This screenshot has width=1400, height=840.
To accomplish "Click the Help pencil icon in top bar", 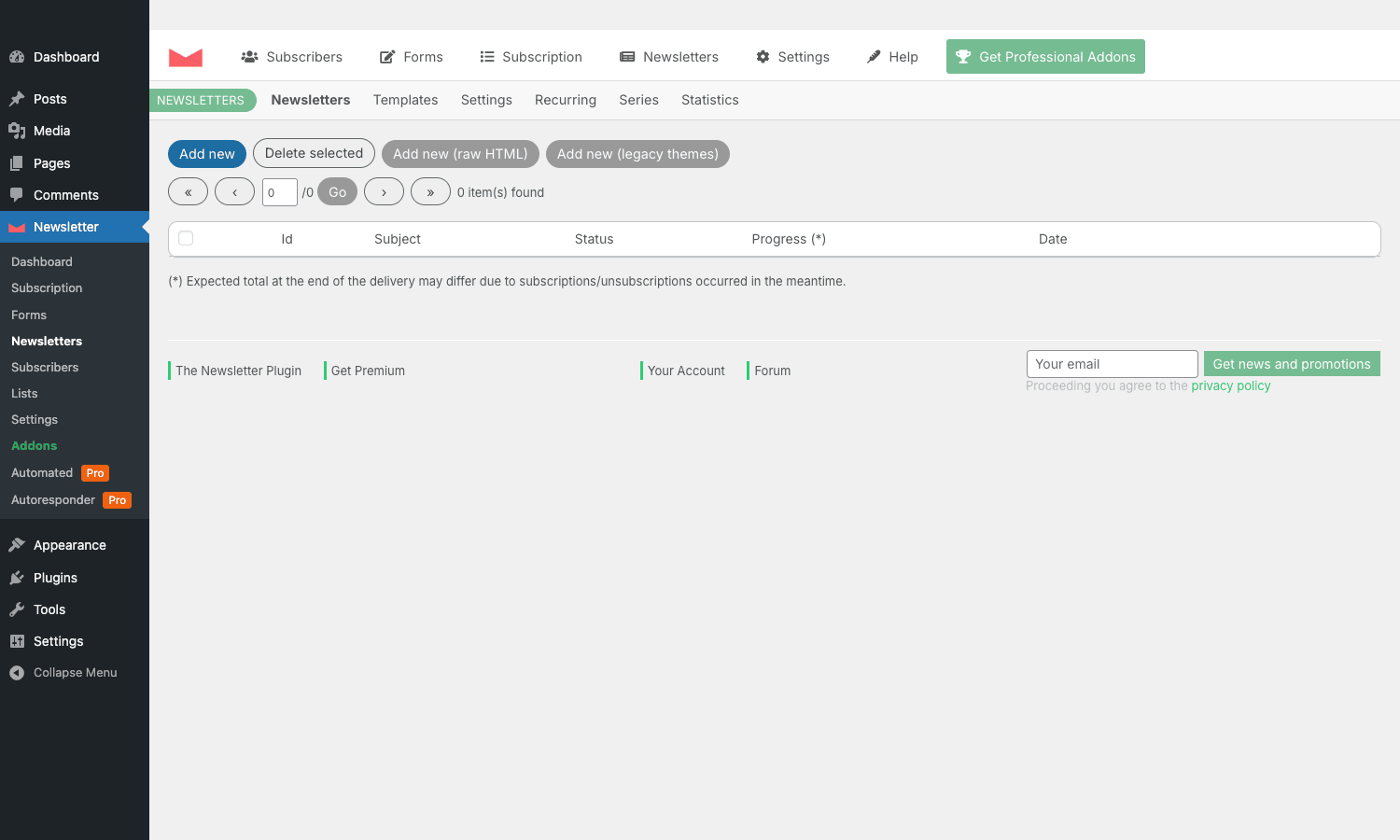I will click(874, 57).
